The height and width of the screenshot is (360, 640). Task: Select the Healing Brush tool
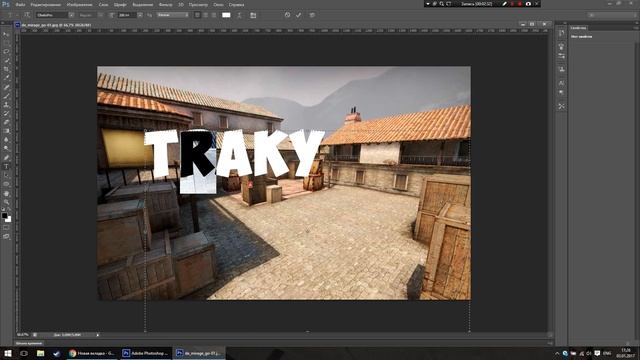6,87
